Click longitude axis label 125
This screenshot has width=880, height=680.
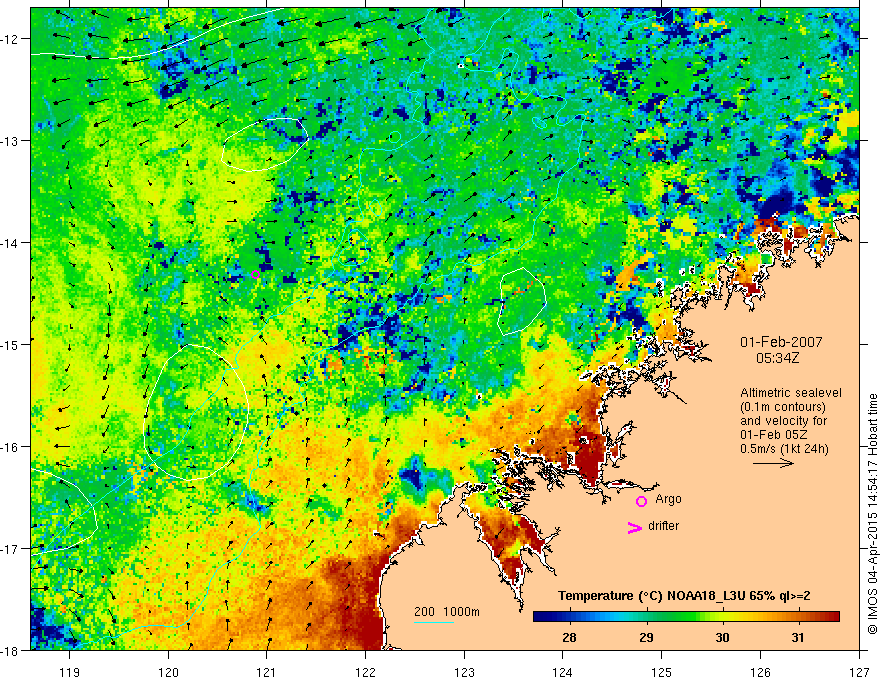pos(661,672)
